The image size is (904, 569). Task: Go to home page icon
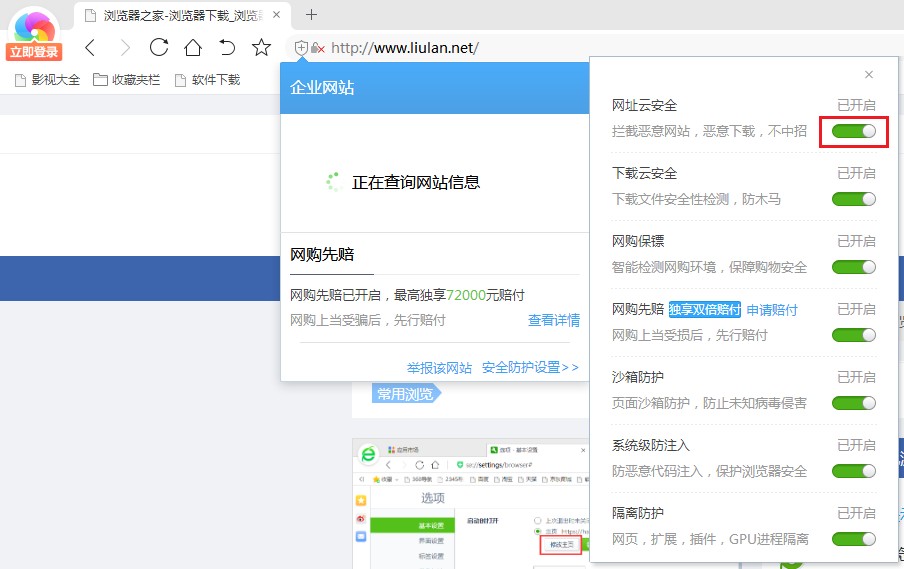pos(193,47)
